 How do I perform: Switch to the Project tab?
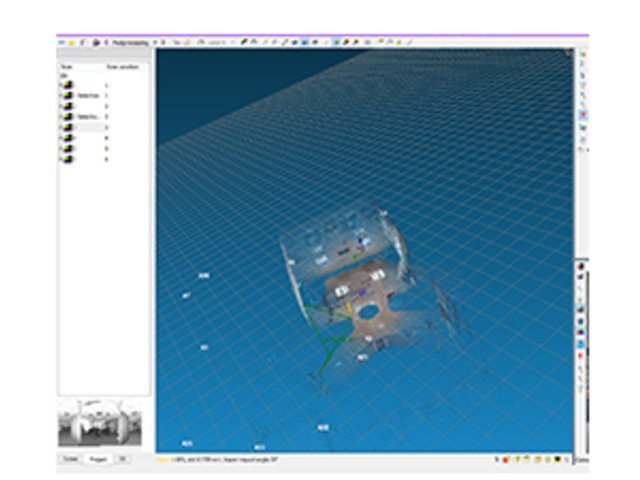coord(98,459)
